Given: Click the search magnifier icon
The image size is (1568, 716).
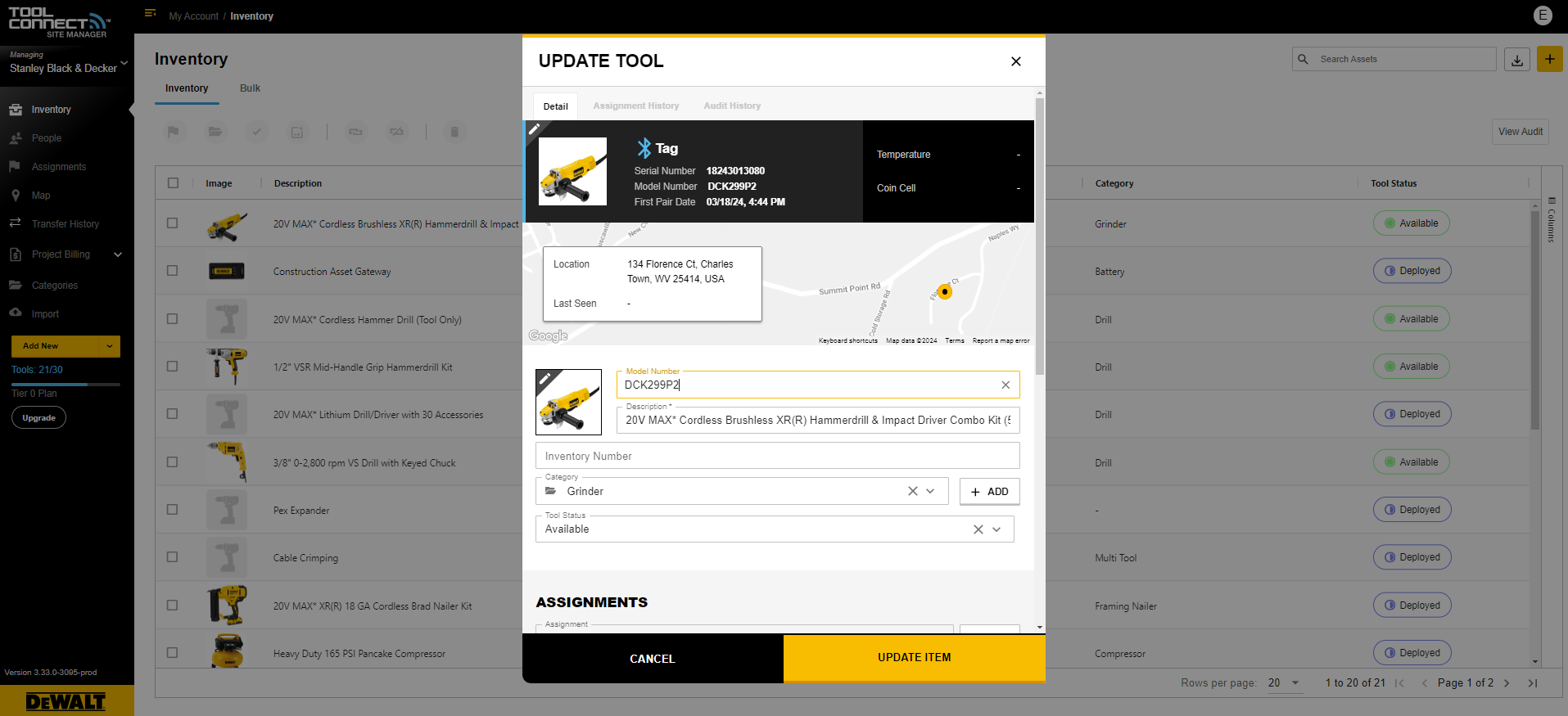Looking at the screenshot, I should [x=1304, y=59].
